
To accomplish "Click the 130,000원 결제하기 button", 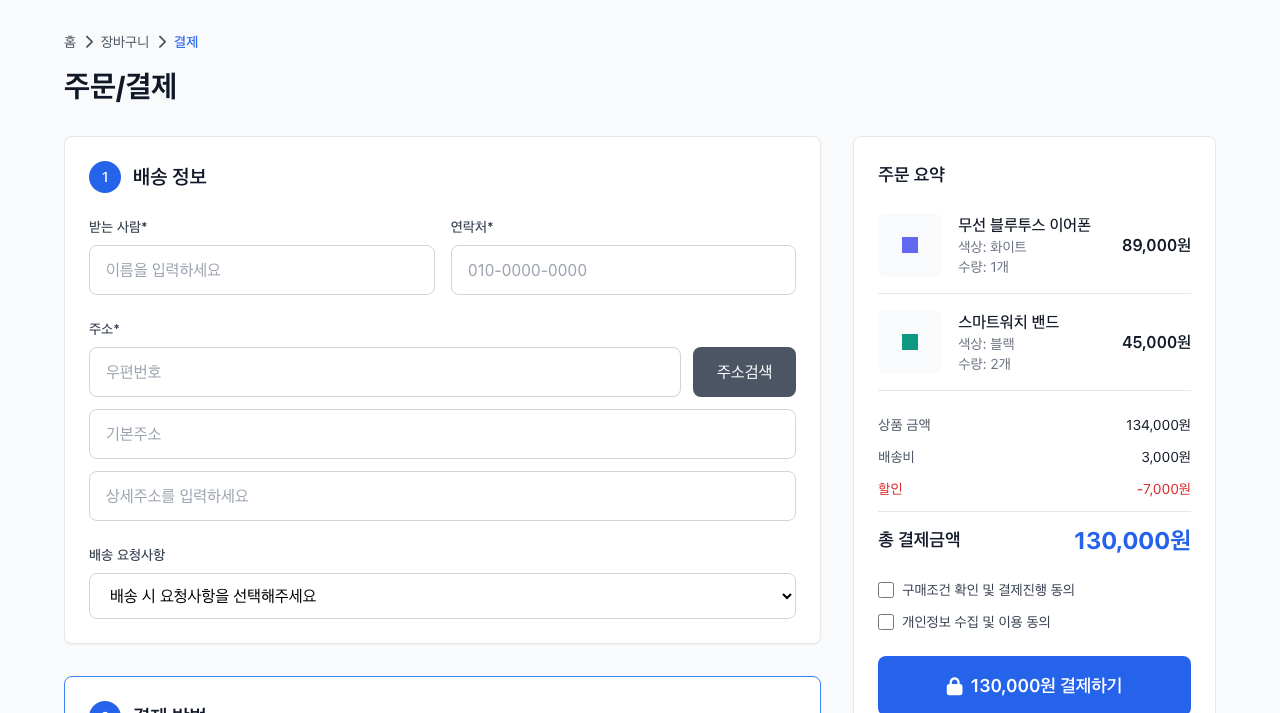I will 1034,685.
